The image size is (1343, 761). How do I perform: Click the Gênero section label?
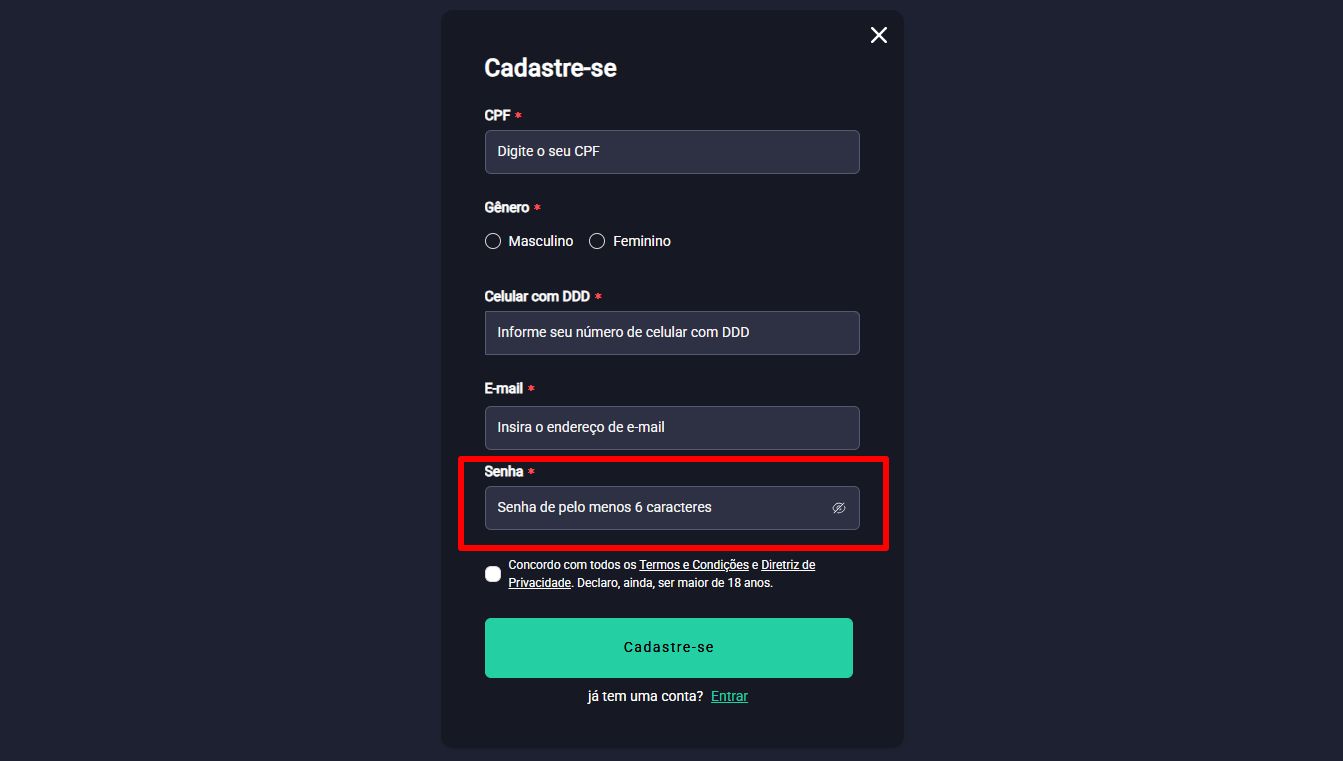pyautogui.click(x=507, y=208)
